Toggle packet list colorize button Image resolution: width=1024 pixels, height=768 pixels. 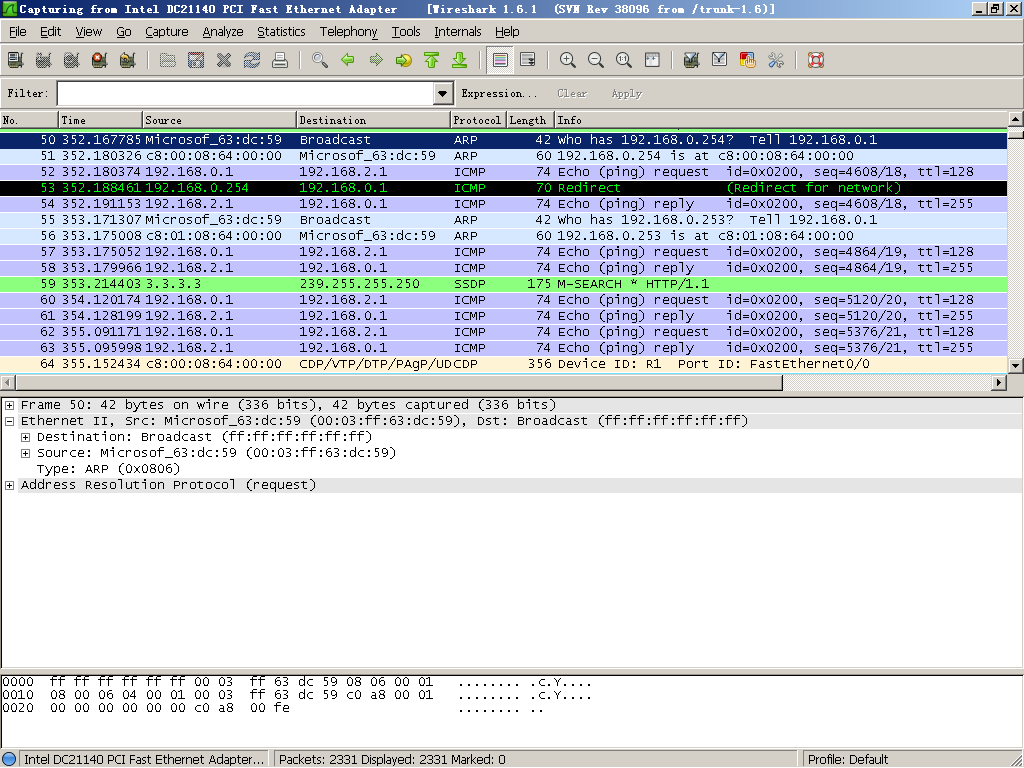[500, 61]
